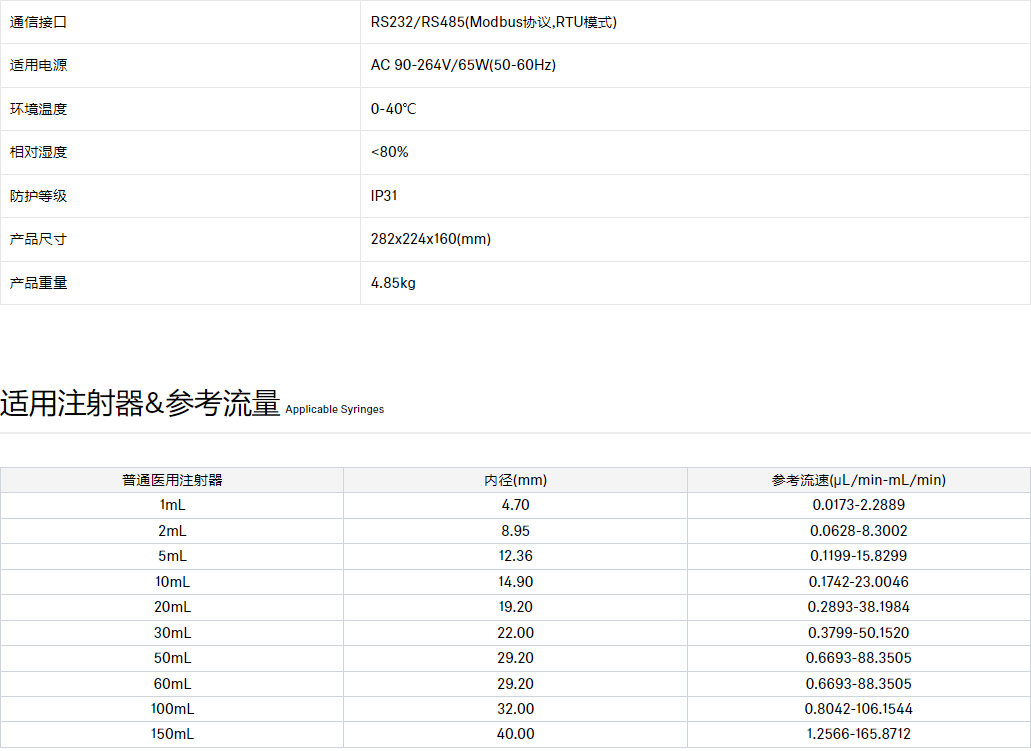Click the Applicable Syringes subtitle text

tap(334, 410)
